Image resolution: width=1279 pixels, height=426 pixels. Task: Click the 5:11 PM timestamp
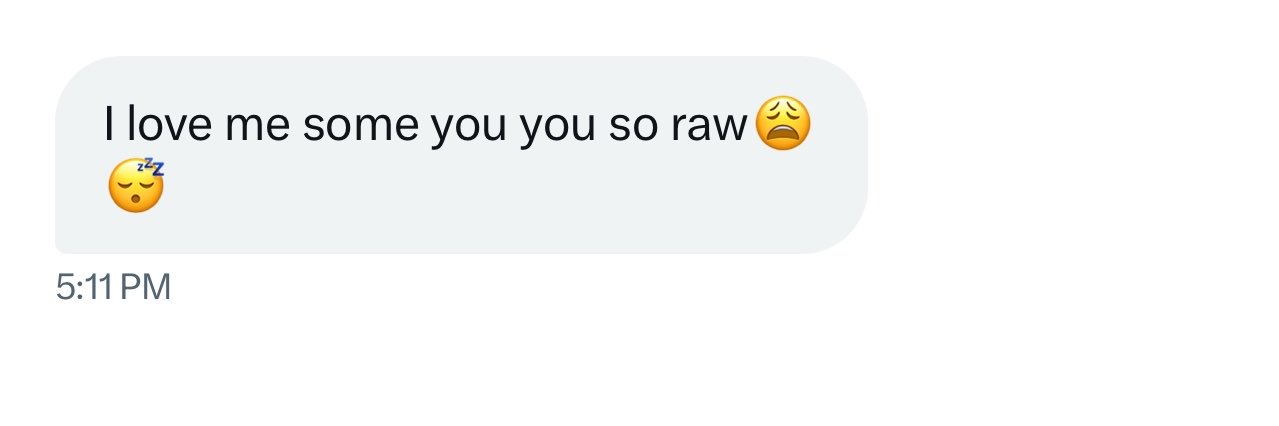pos(114,288)
